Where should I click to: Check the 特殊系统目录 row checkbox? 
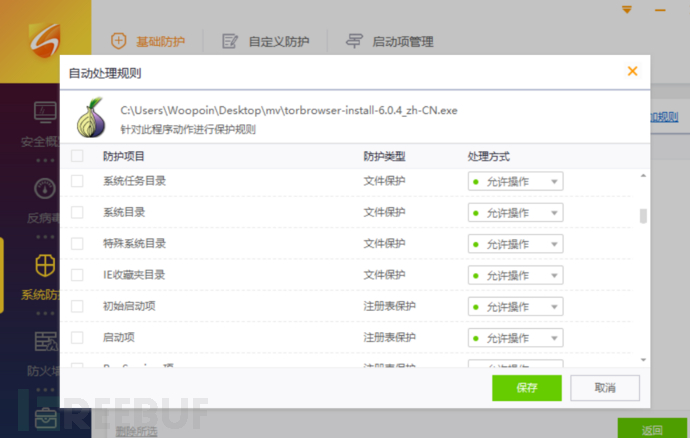click(77, 243)
